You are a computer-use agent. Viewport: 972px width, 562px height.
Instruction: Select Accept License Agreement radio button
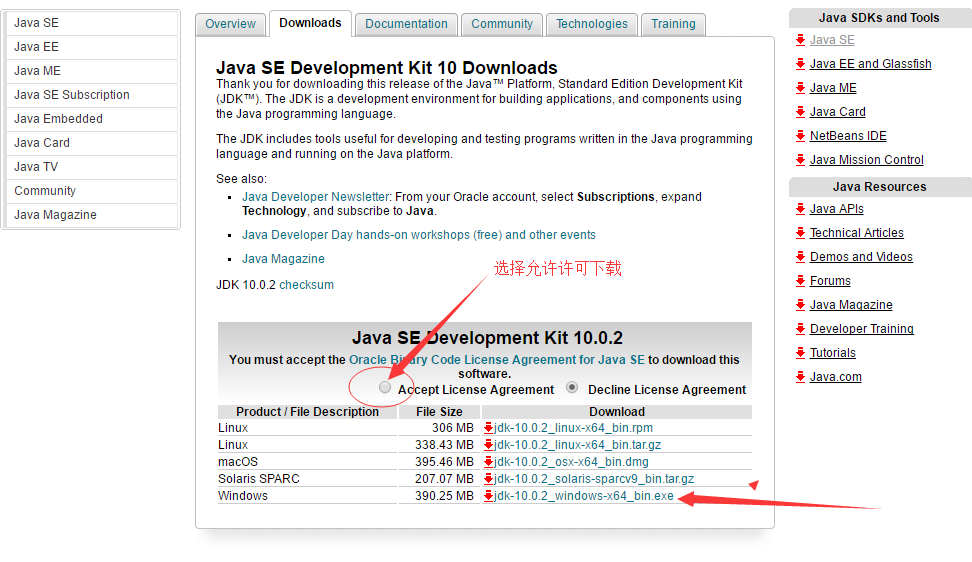(x=385, y=387)
